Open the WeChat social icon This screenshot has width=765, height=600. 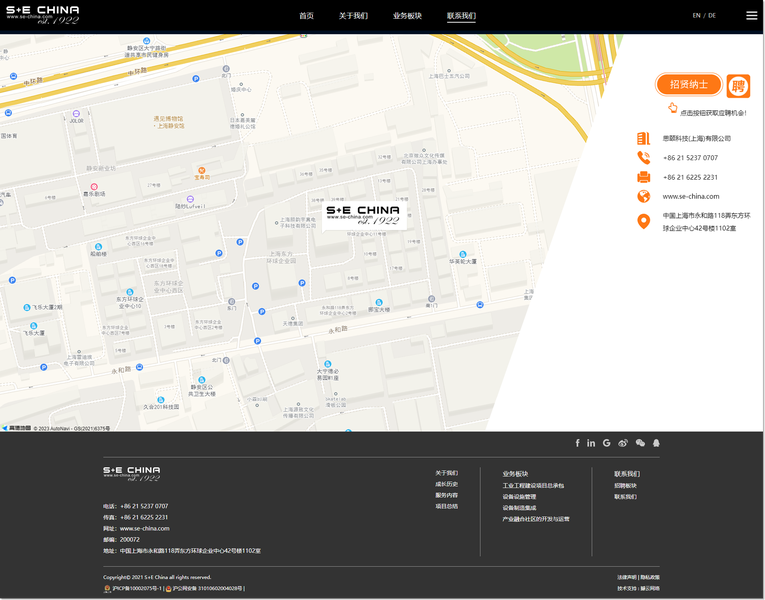[x=640, y=443]
